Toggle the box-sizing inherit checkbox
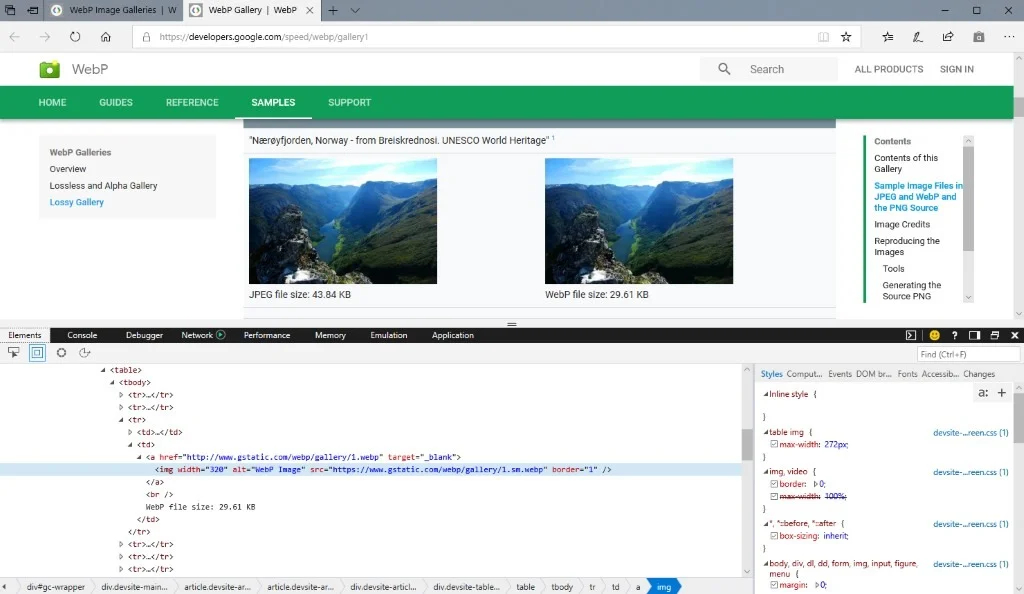Image resolution: width=1024 pixels, height=594 pixels. click(774, 536)
